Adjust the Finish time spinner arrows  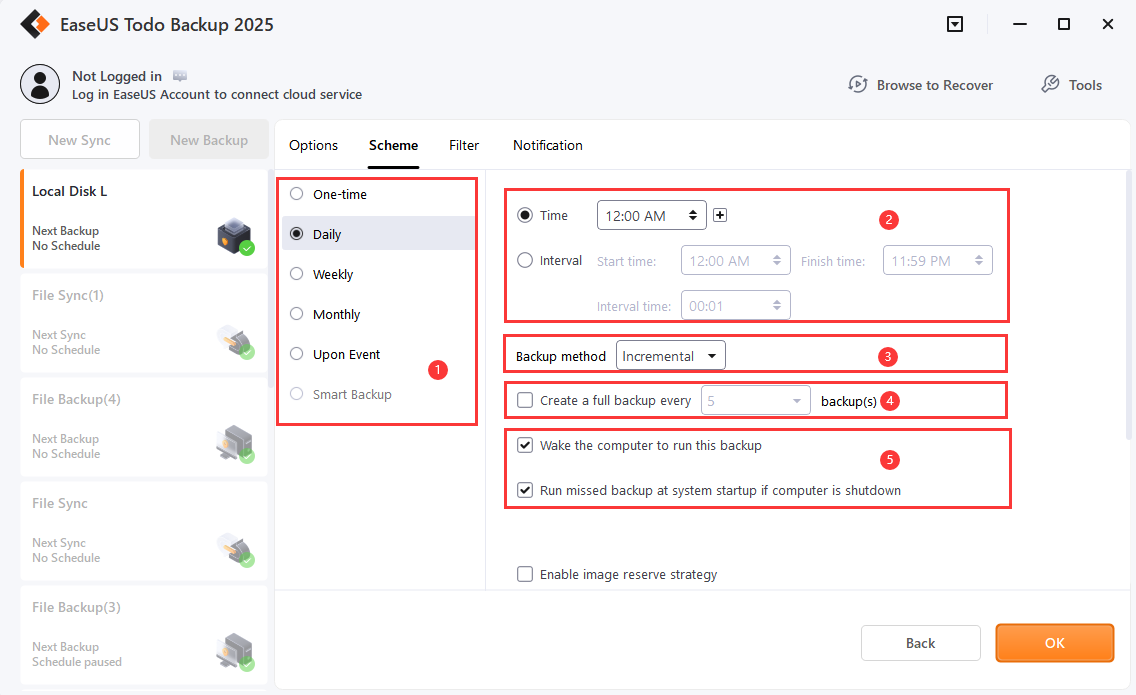(979, 260)
